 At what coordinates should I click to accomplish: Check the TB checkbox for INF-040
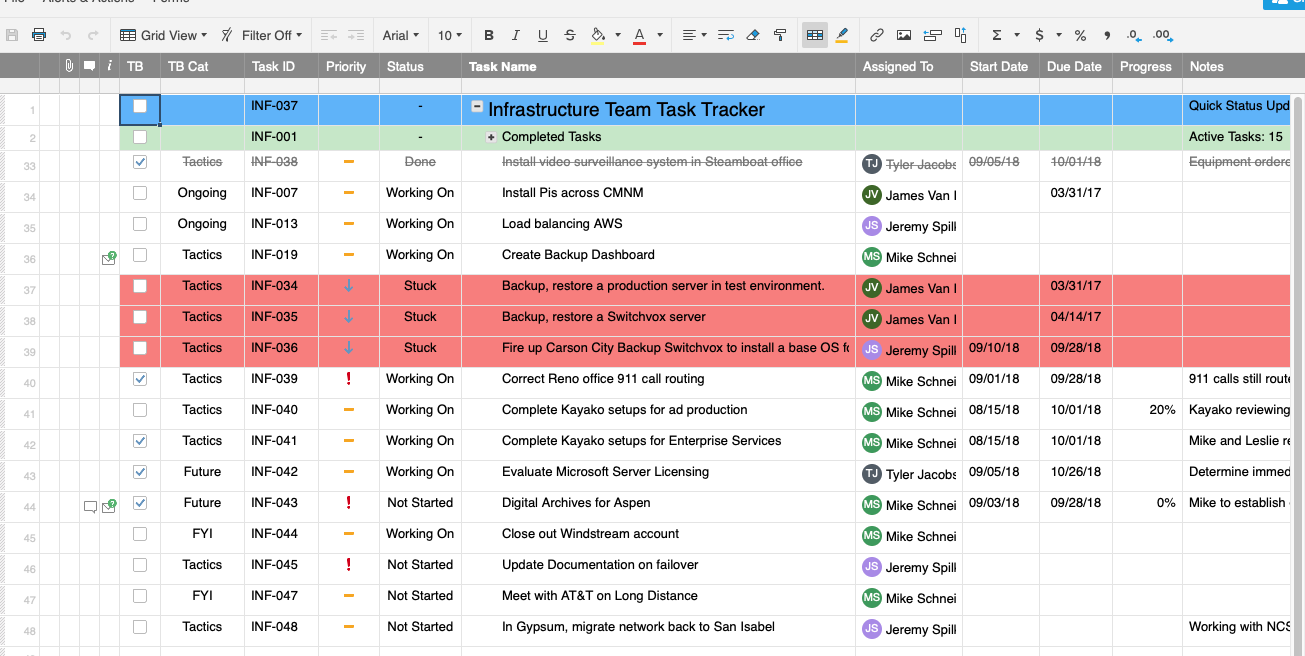(140, 410)
